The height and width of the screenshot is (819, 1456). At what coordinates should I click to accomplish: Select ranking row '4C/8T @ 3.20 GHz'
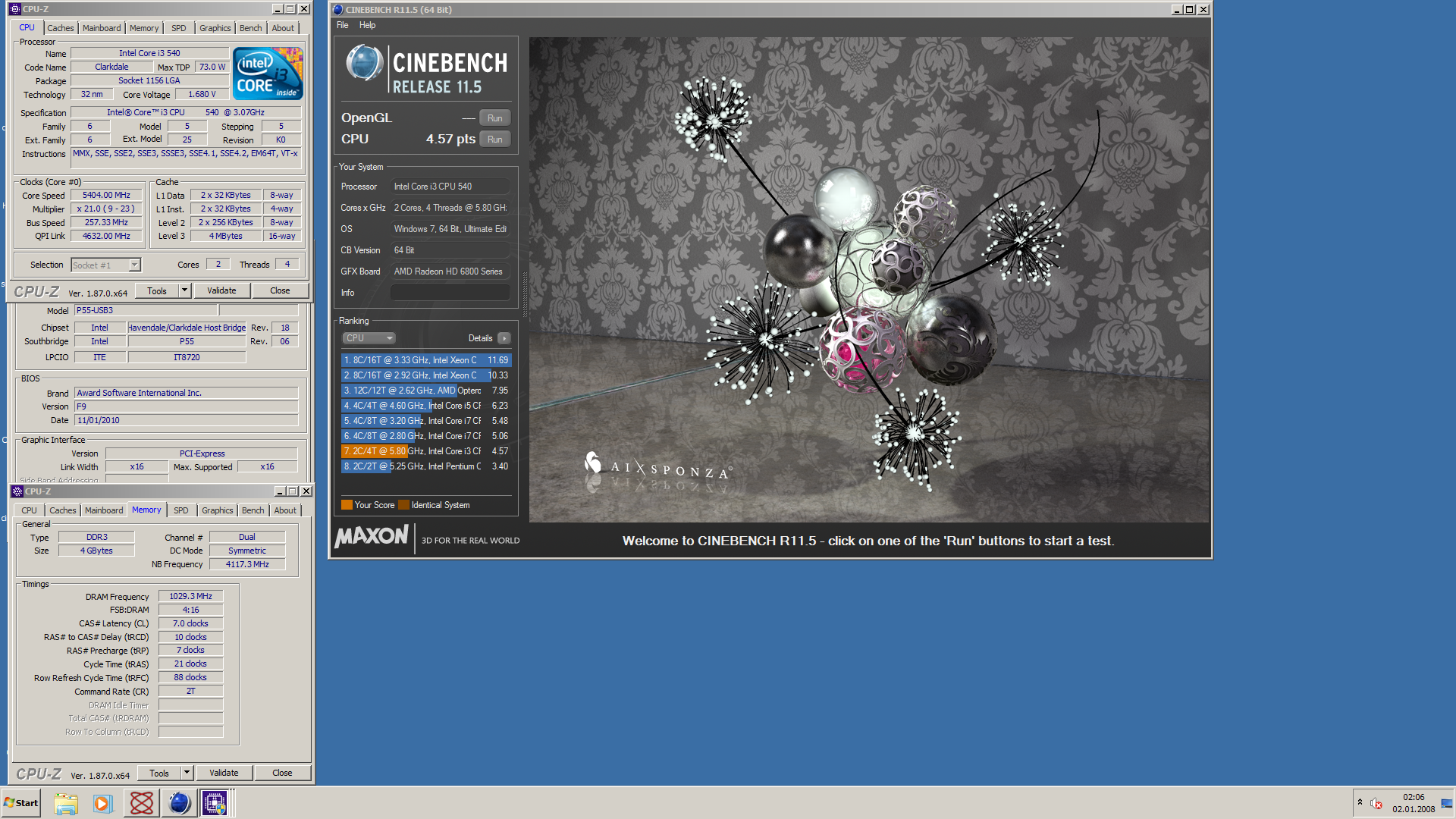(x=426, y=421)
